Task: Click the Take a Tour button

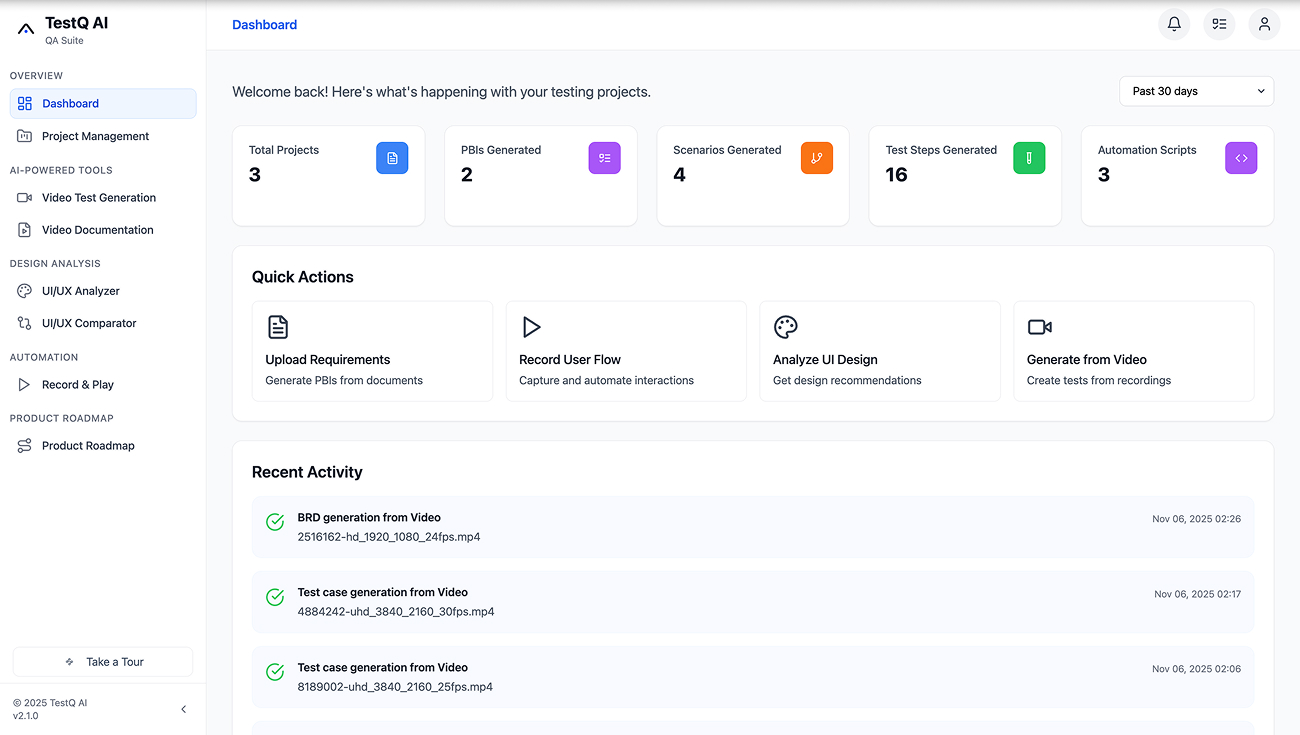Action: coord(102,661)
